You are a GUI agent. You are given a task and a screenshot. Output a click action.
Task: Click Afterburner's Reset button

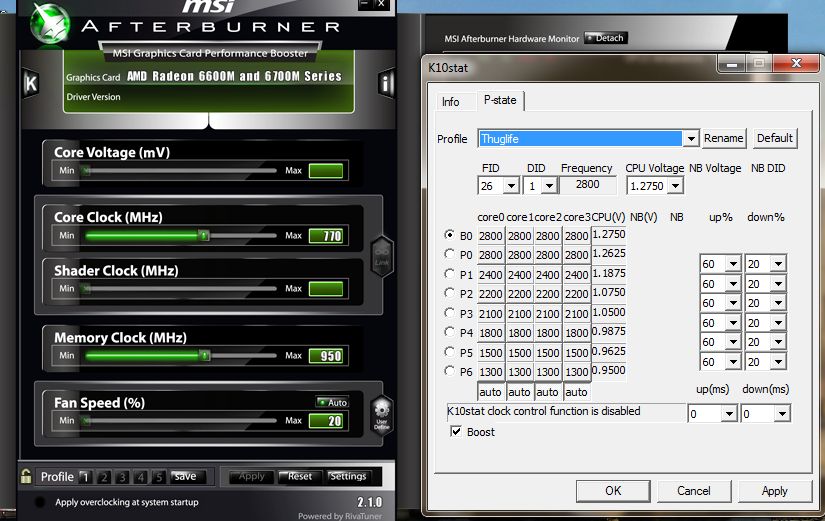(299, 476)
